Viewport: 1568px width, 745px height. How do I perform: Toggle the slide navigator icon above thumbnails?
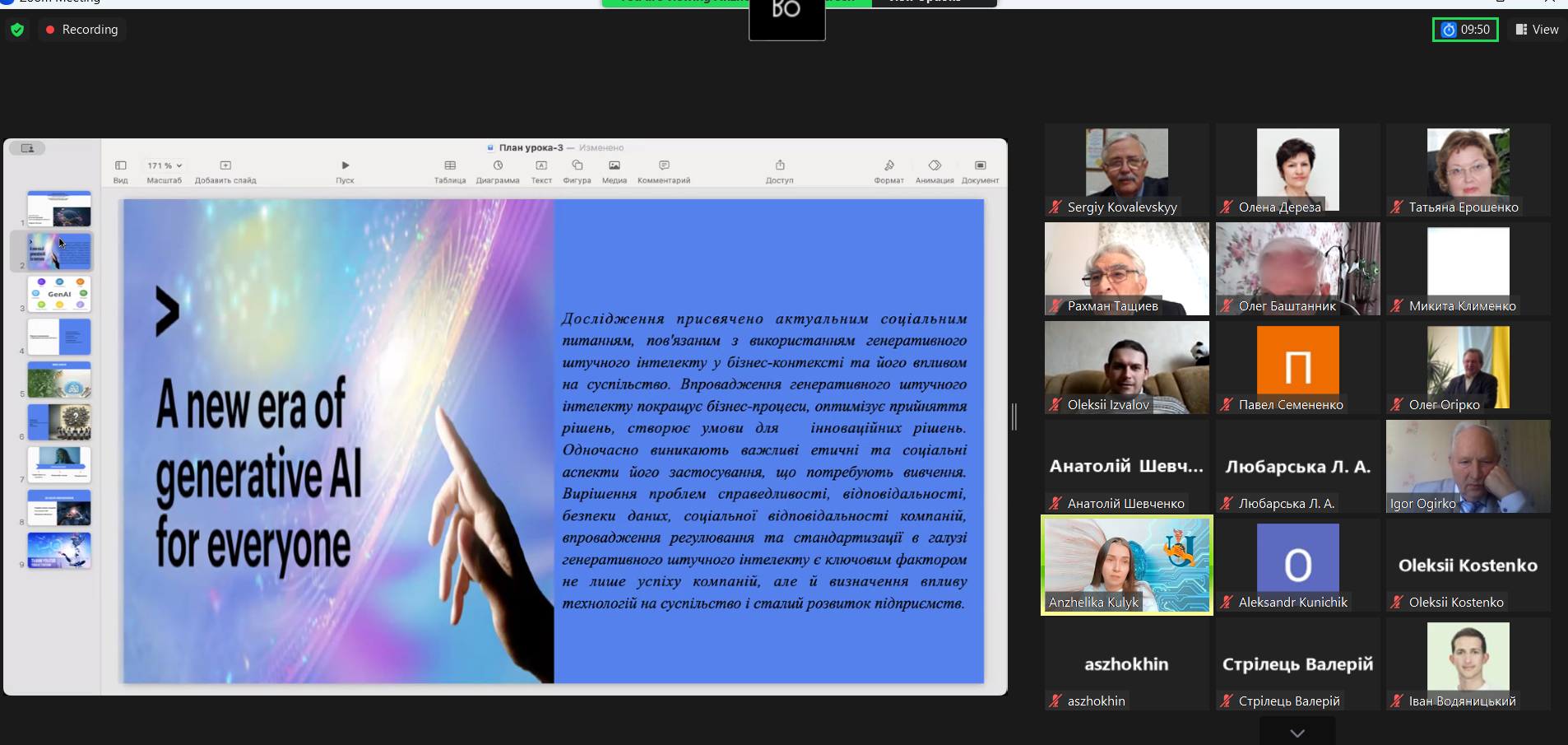pos(28,148)
